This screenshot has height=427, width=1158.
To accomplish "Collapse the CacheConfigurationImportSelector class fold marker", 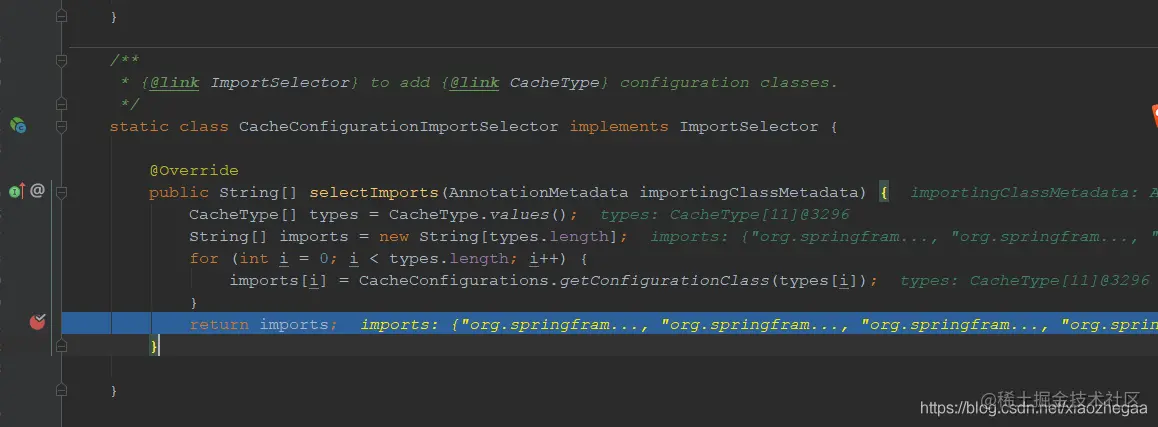I will 61,126.
